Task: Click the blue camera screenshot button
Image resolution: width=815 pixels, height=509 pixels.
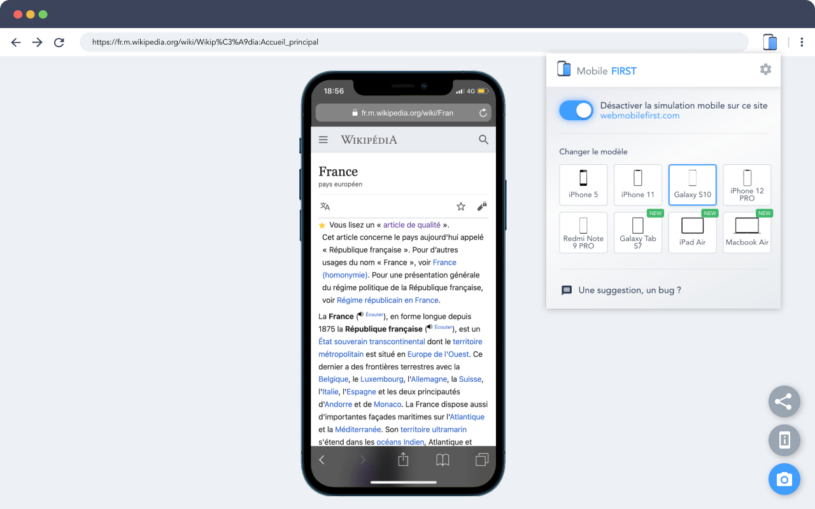Action: point(784,479)
